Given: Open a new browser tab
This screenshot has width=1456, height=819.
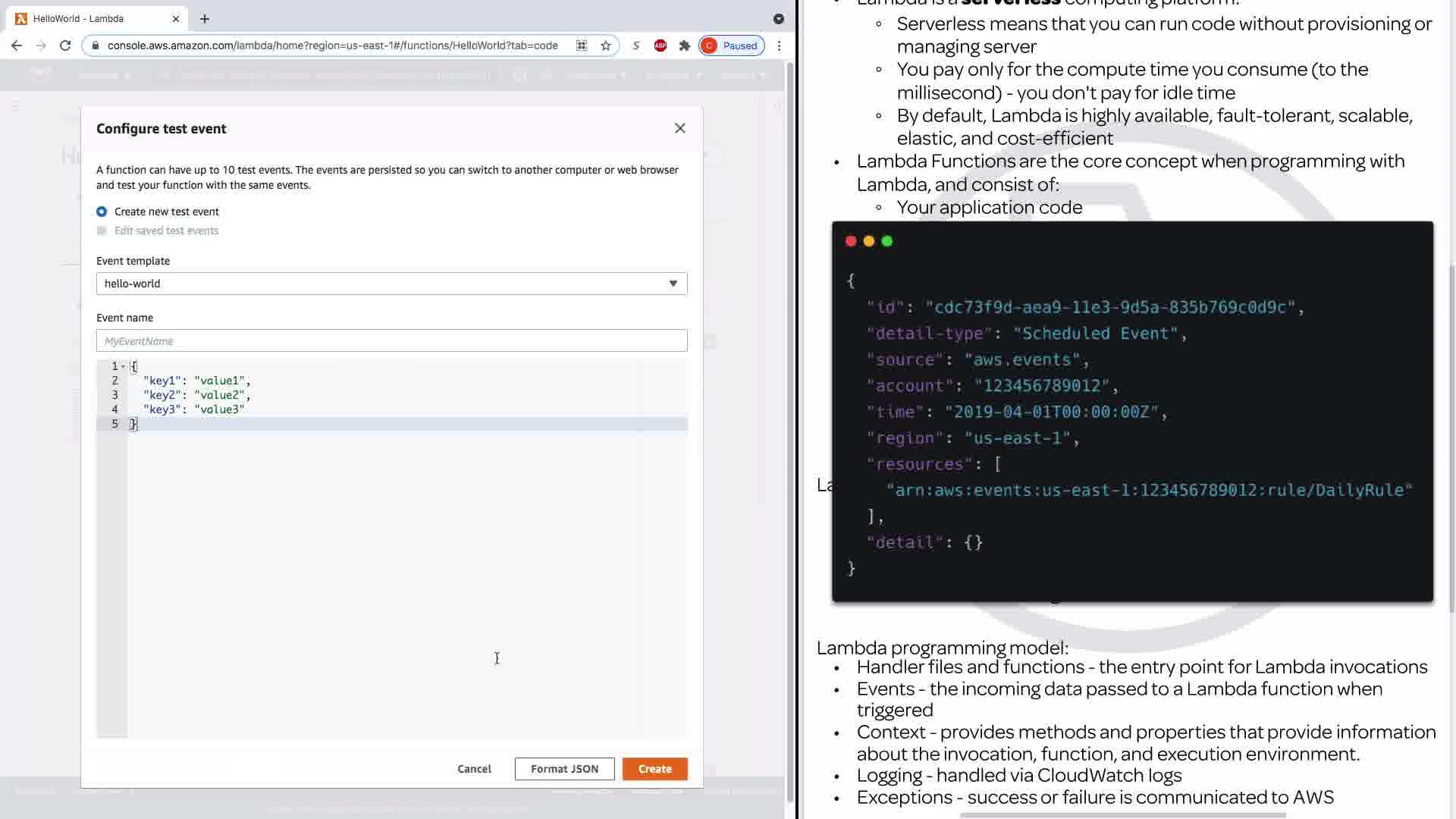Looking at the screenshot, I should [x=205, y=18].
